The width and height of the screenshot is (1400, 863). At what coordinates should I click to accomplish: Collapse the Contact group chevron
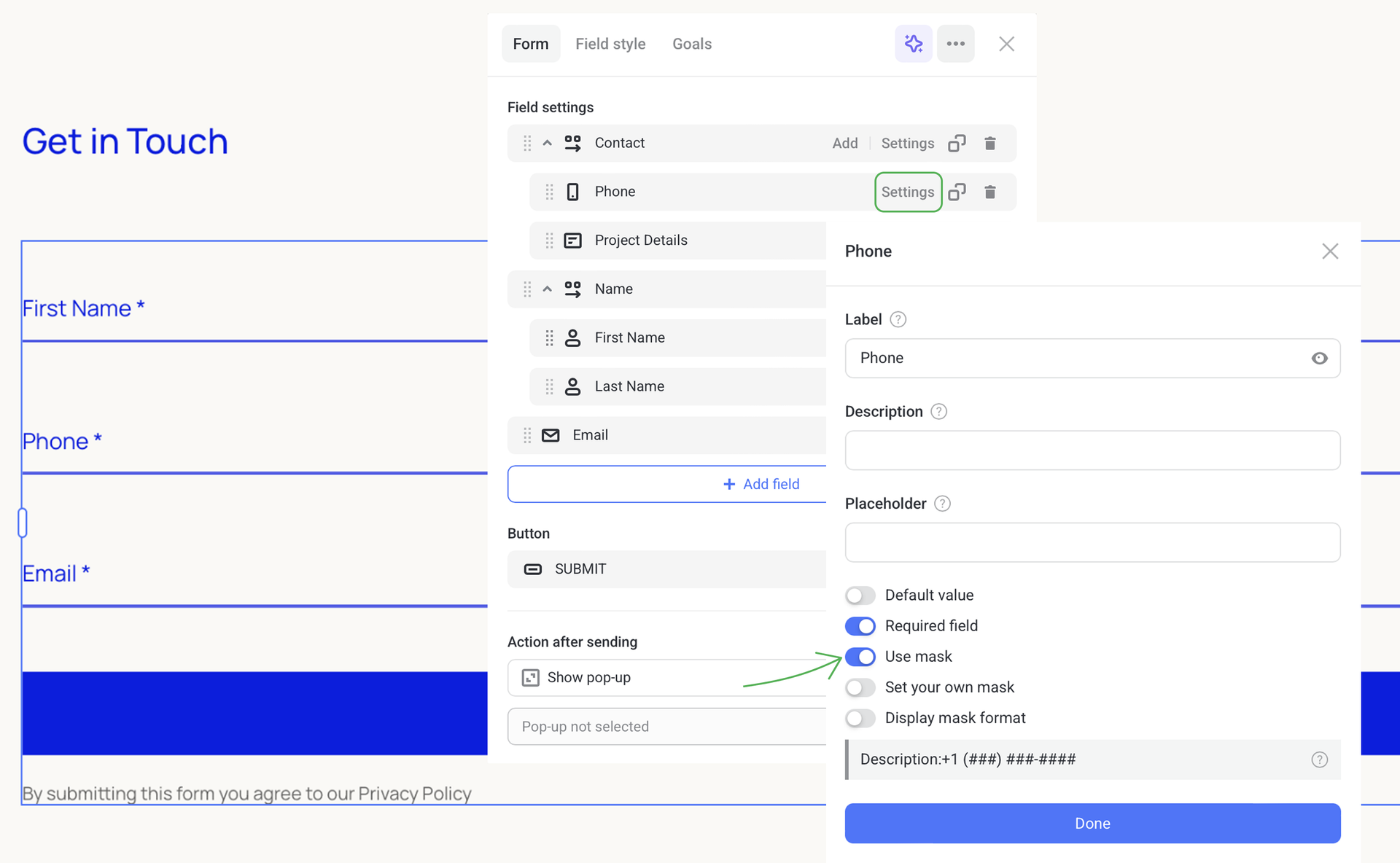[x=547, y=143]
